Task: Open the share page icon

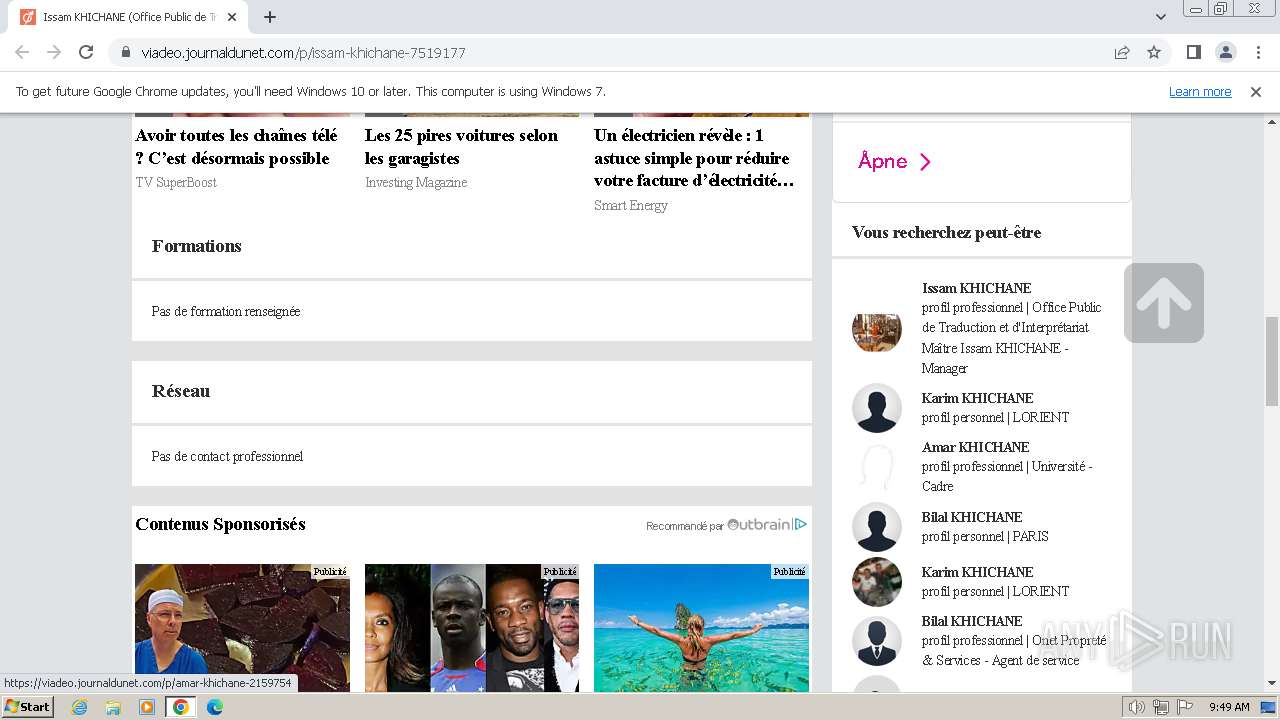Action: [1122, 52]
